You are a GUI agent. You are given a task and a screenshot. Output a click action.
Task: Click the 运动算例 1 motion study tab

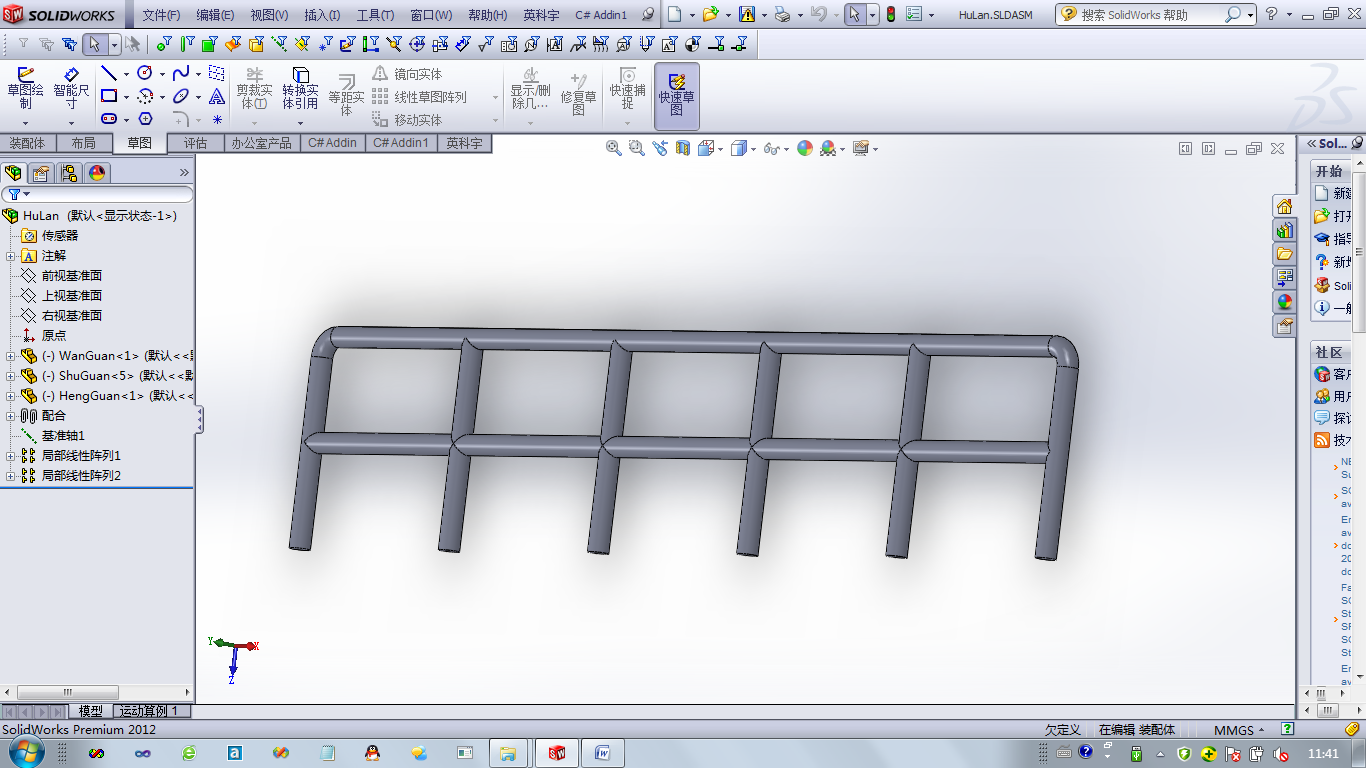(x=148, y=711)
